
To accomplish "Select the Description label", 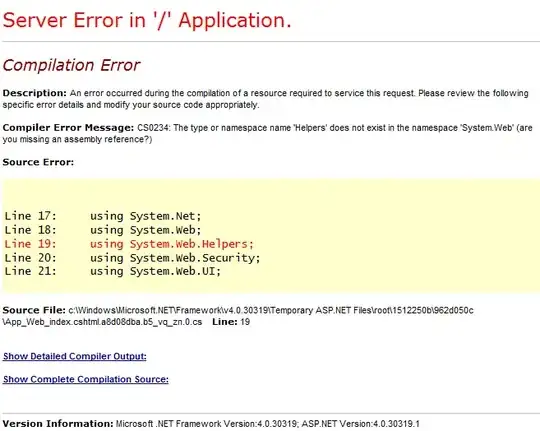I will pyautogui.click(x=34, y=93).
